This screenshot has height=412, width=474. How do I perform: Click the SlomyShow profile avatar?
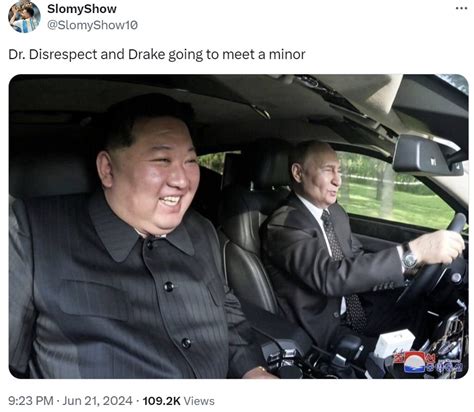tap(24, 16)
